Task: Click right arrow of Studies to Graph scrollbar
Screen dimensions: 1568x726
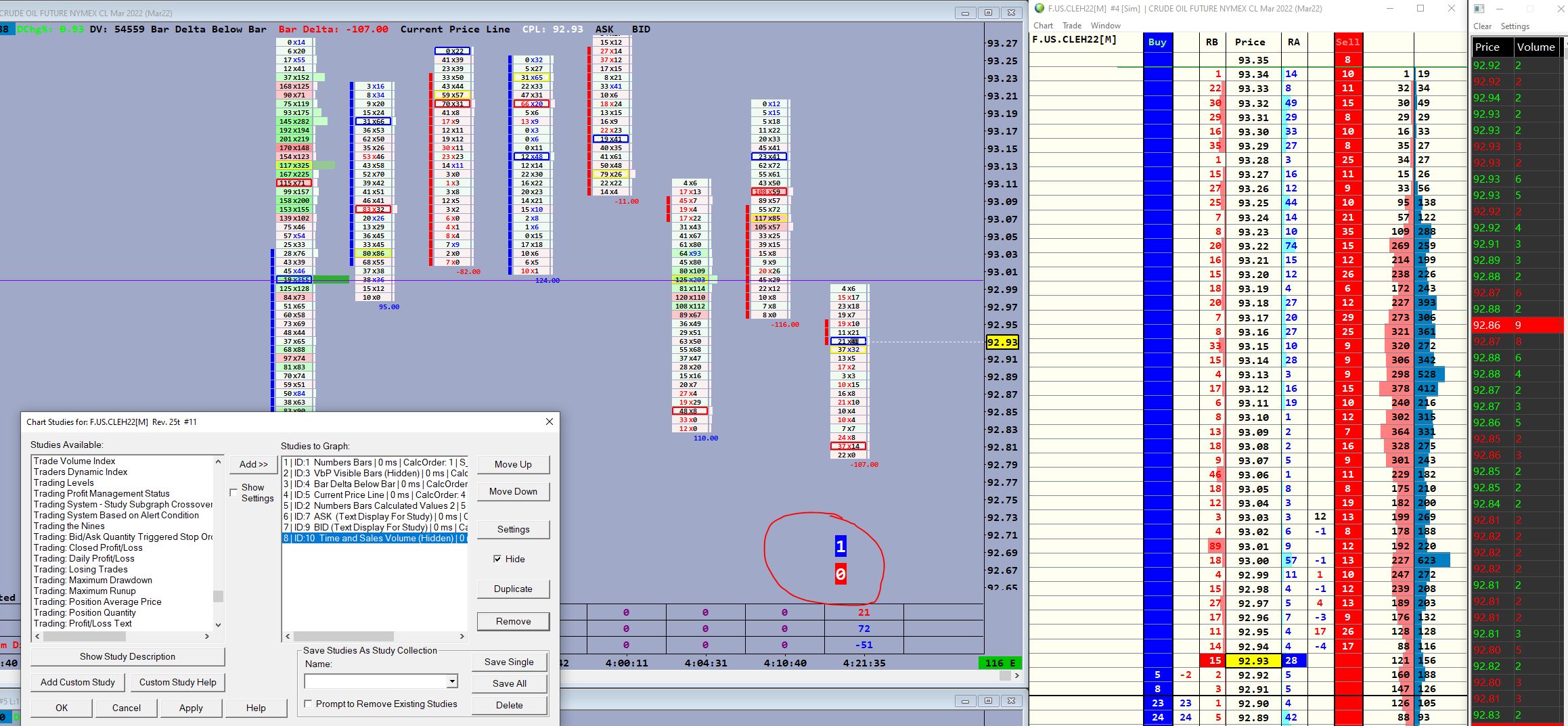Action: tap(462, 636)
